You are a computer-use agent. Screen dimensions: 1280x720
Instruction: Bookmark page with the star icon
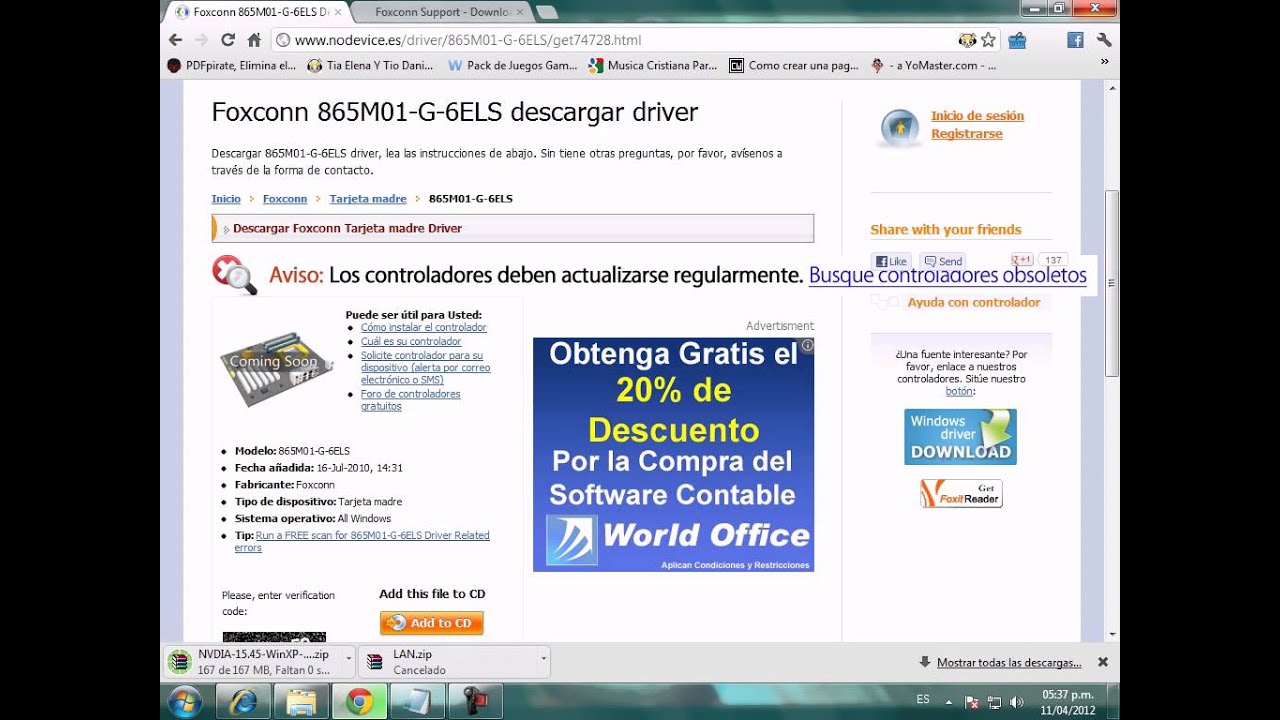tap(989, 40)
